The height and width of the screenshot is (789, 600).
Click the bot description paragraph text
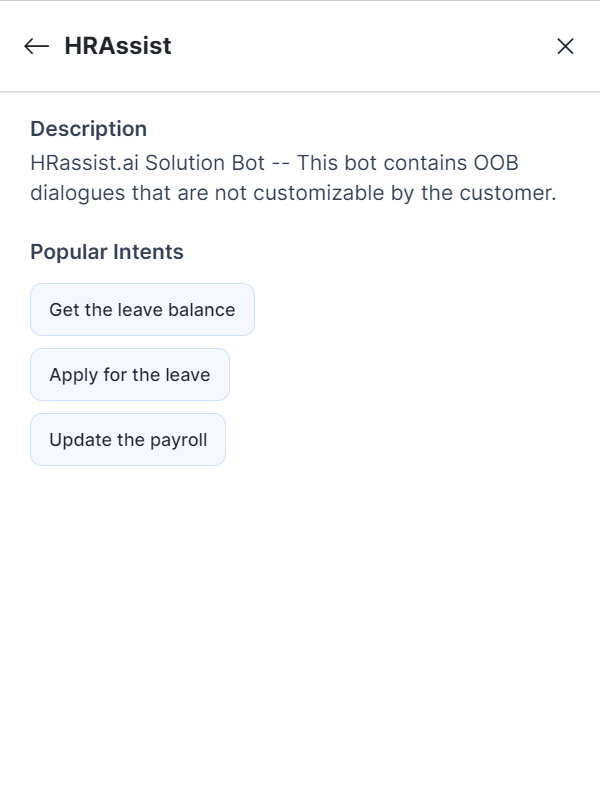coord(292,178)
